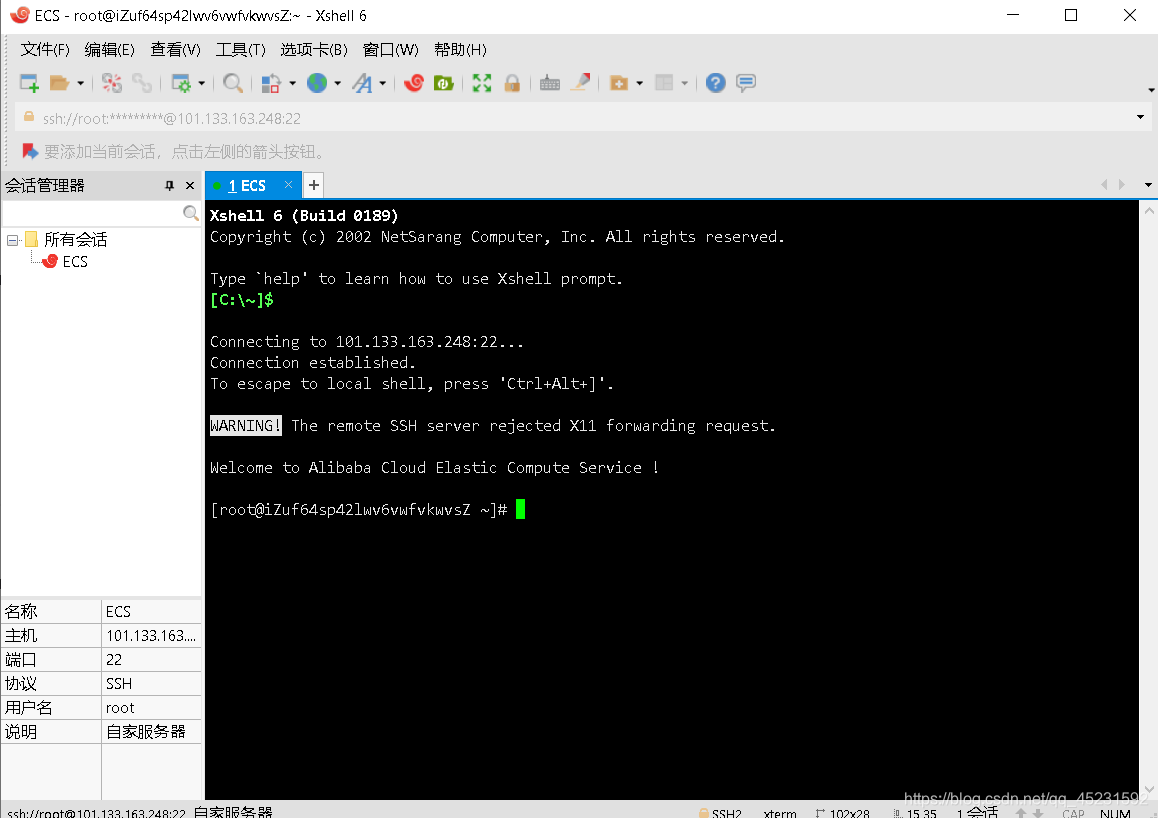Click the 协议 value SSH cell
This screenshot has height=818, width=1158.
click(x=151, y=684)
